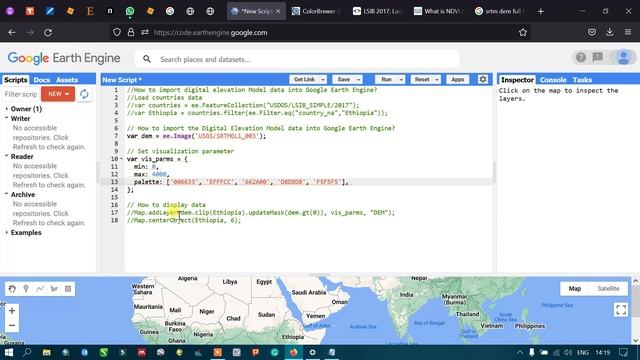Refresh the script repositories list

click(84, 94)
